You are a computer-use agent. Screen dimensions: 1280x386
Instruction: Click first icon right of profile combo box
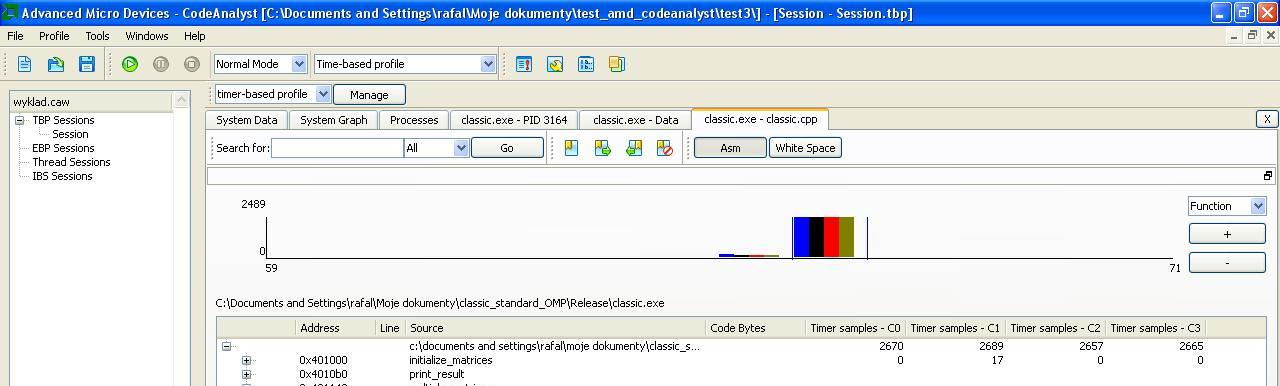524,64
